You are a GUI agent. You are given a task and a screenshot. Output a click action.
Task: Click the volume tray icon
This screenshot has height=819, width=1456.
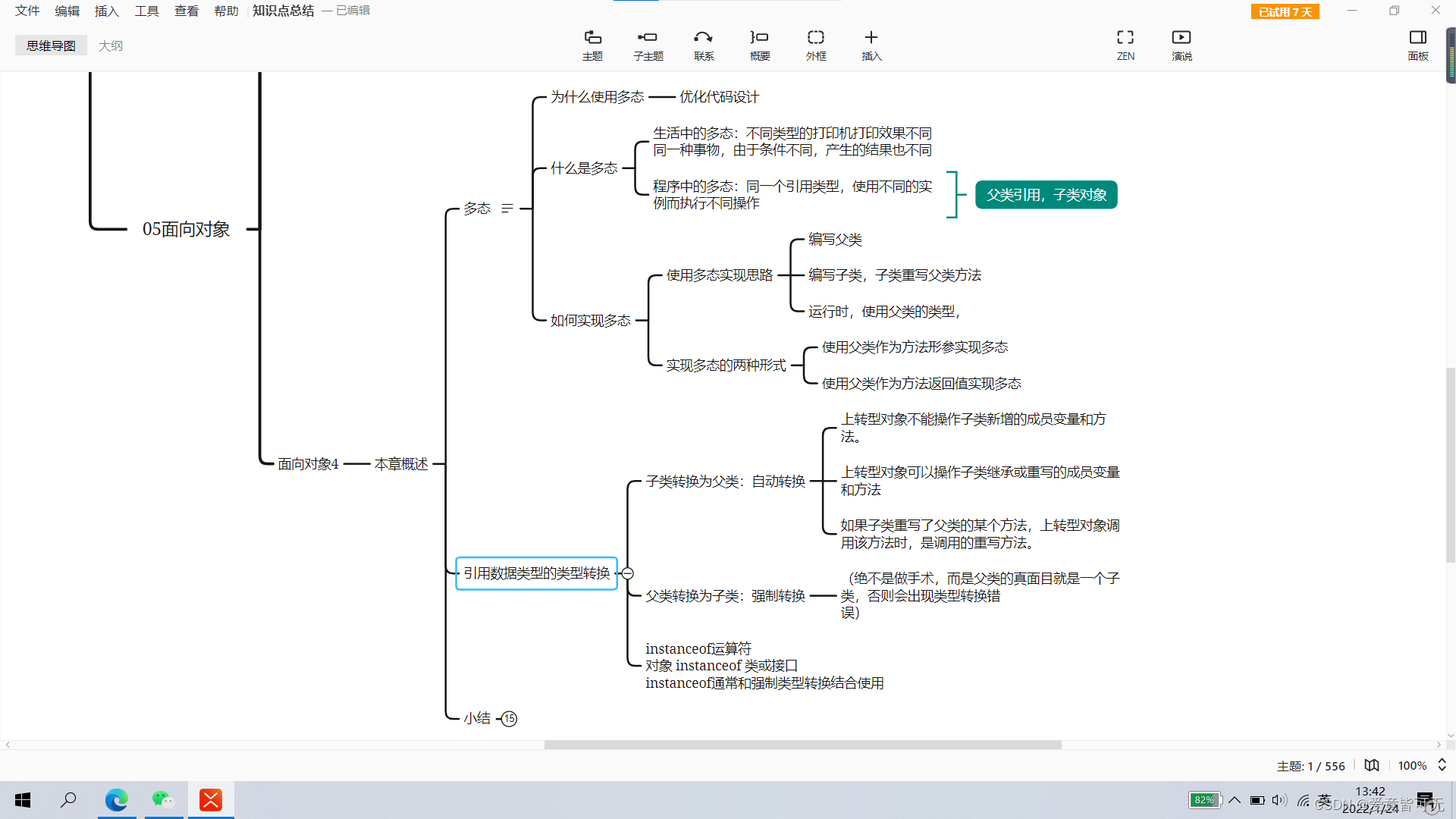click(x=1279, y=800)
